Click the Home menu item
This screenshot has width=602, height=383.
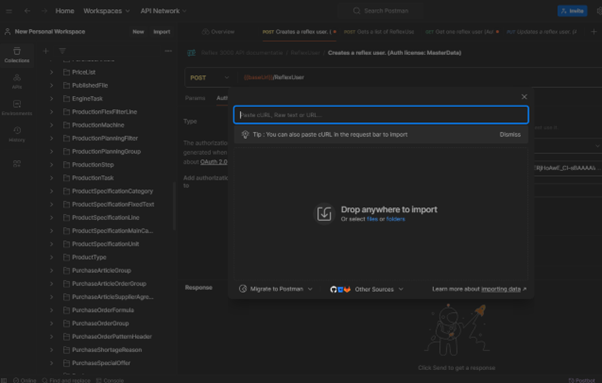pyautogui.click(x=65, y=11)
